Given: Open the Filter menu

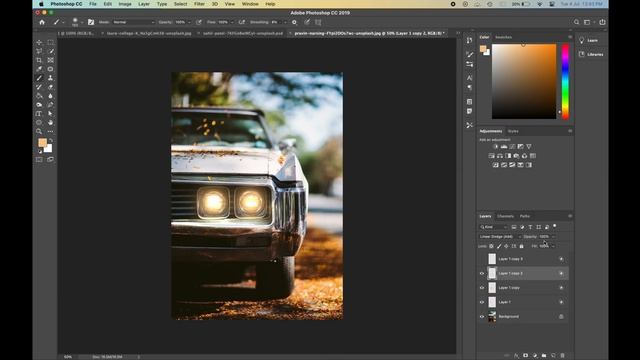Looking at the screenshot, I should [x=199, y=4].
